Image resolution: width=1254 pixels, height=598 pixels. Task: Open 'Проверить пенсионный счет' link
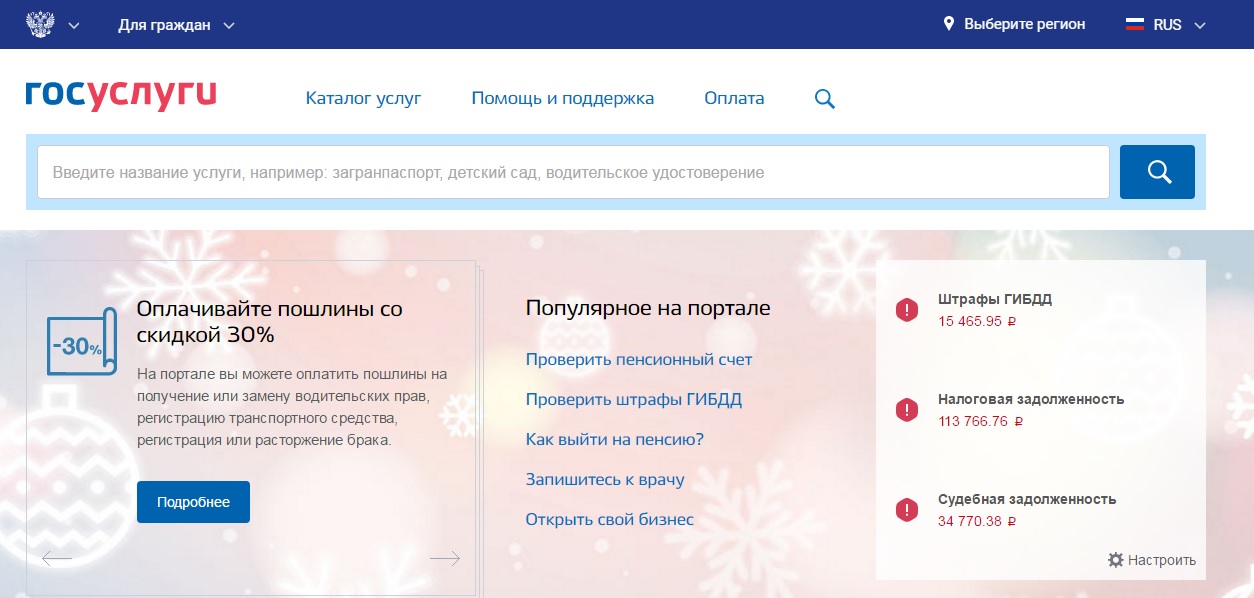coord(639,359)
